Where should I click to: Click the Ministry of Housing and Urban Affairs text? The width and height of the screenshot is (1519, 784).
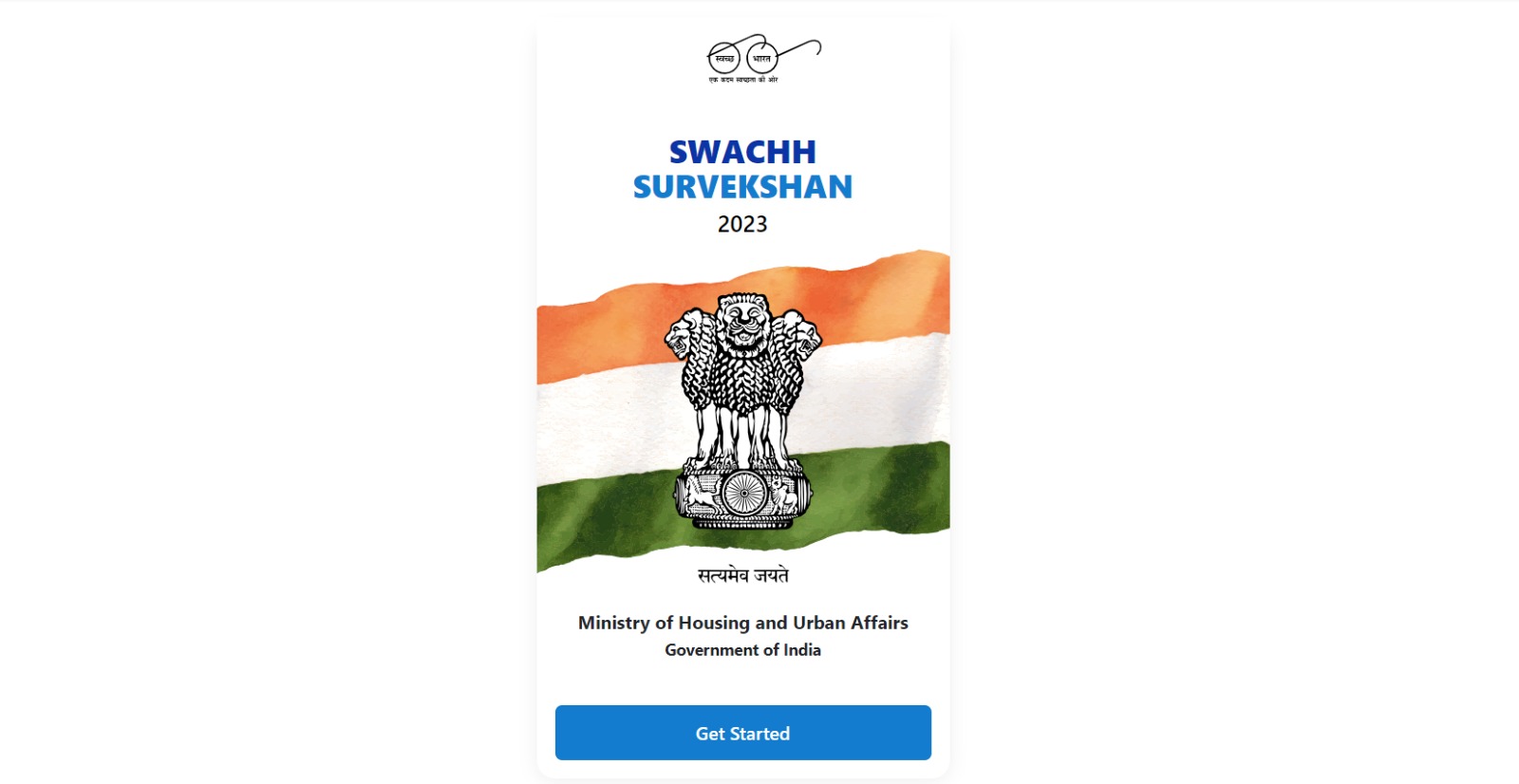point(743,623)
